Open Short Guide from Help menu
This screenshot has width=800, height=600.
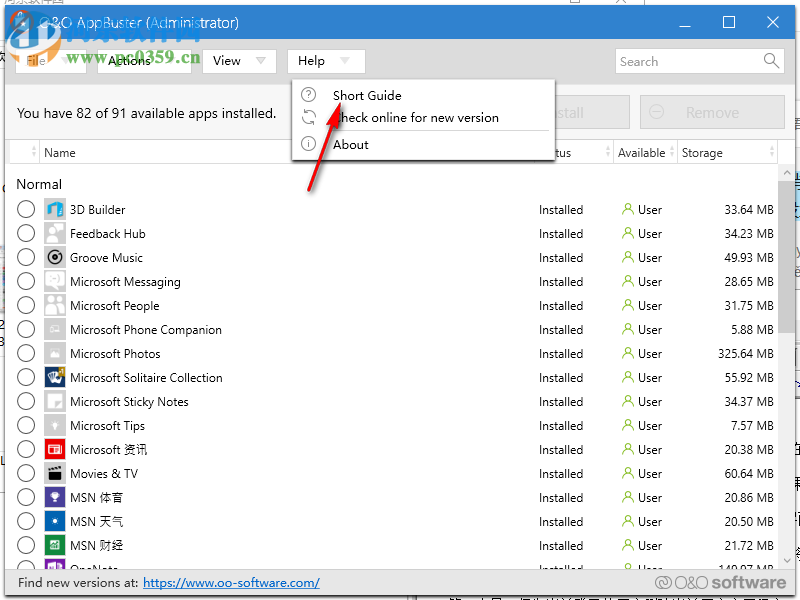pyautogui.click(x=367, y=95)
